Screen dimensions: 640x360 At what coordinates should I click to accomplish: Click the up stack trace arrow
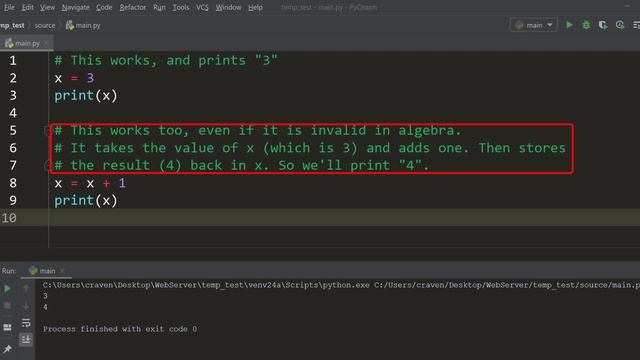click(26, 289)
